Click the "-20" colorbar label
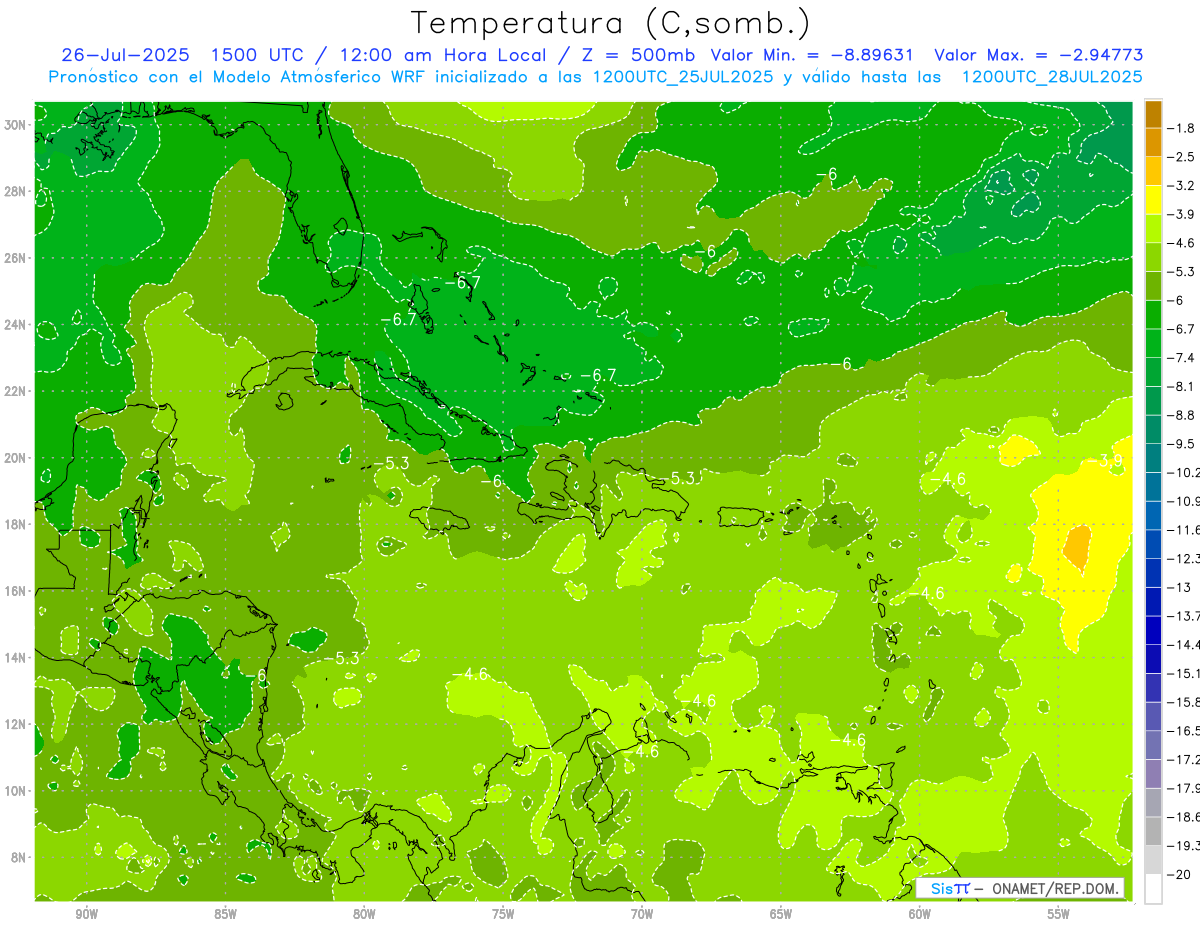Image resolution: width=1200 pixels, height=927 pixels. point(1180,874)
